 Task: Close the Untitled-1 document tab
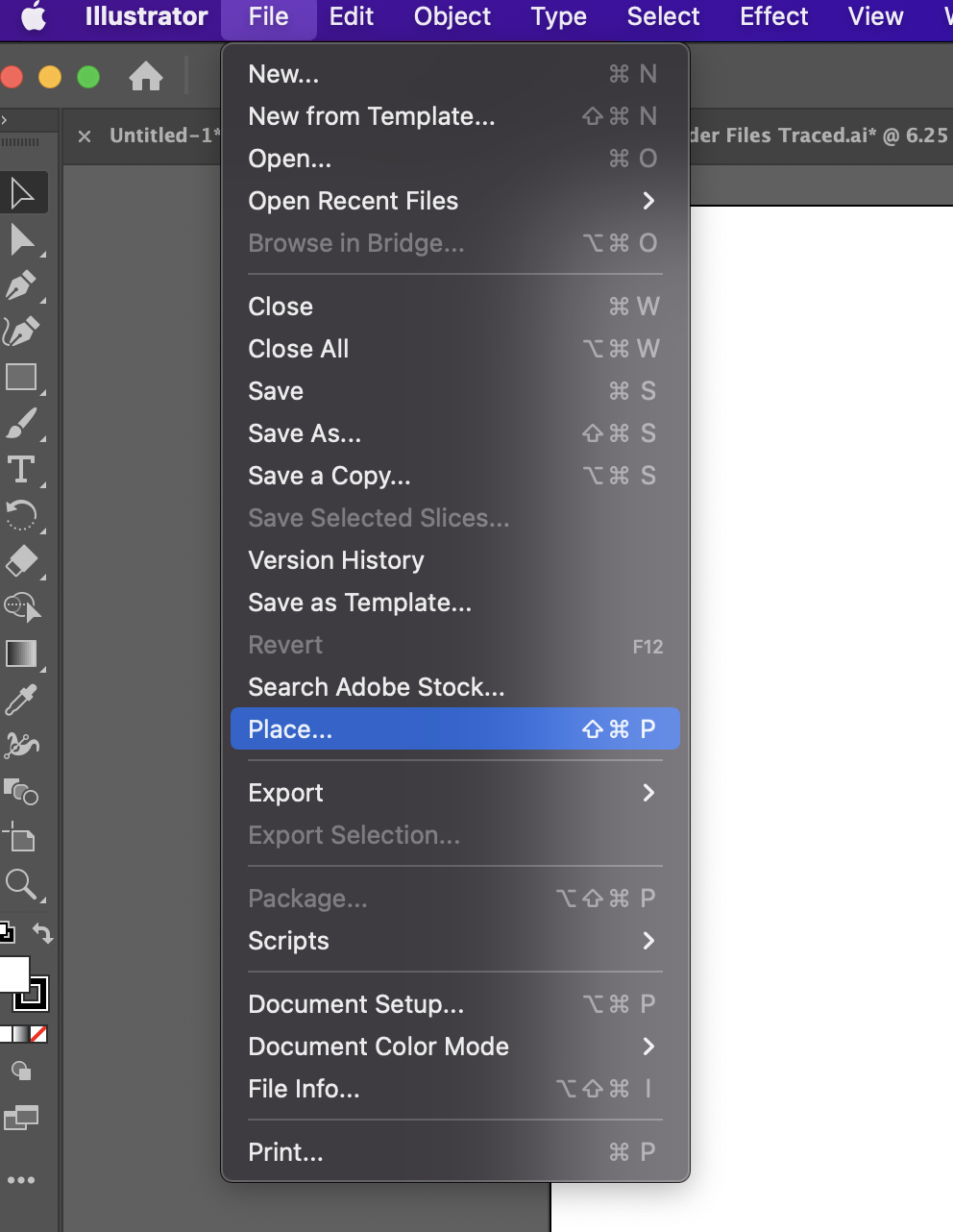click(85, 136)
